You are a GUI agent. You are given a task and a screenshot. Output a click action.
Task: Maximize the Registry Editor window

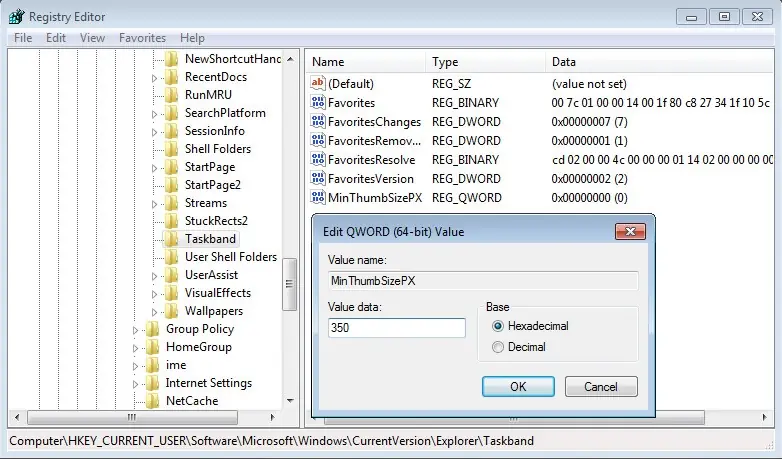click(x=725, y=16)
